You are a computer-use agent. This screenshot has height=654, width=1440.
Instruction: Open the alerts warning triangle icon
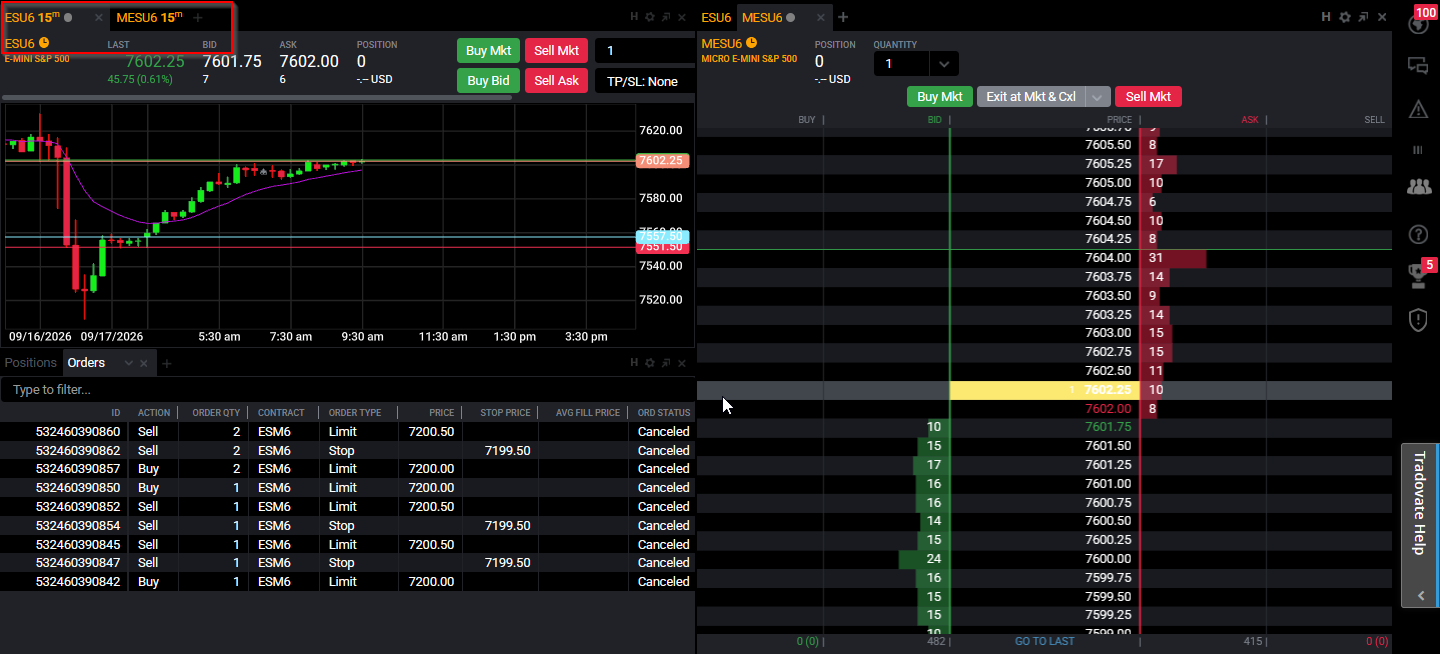[1417, 109]
